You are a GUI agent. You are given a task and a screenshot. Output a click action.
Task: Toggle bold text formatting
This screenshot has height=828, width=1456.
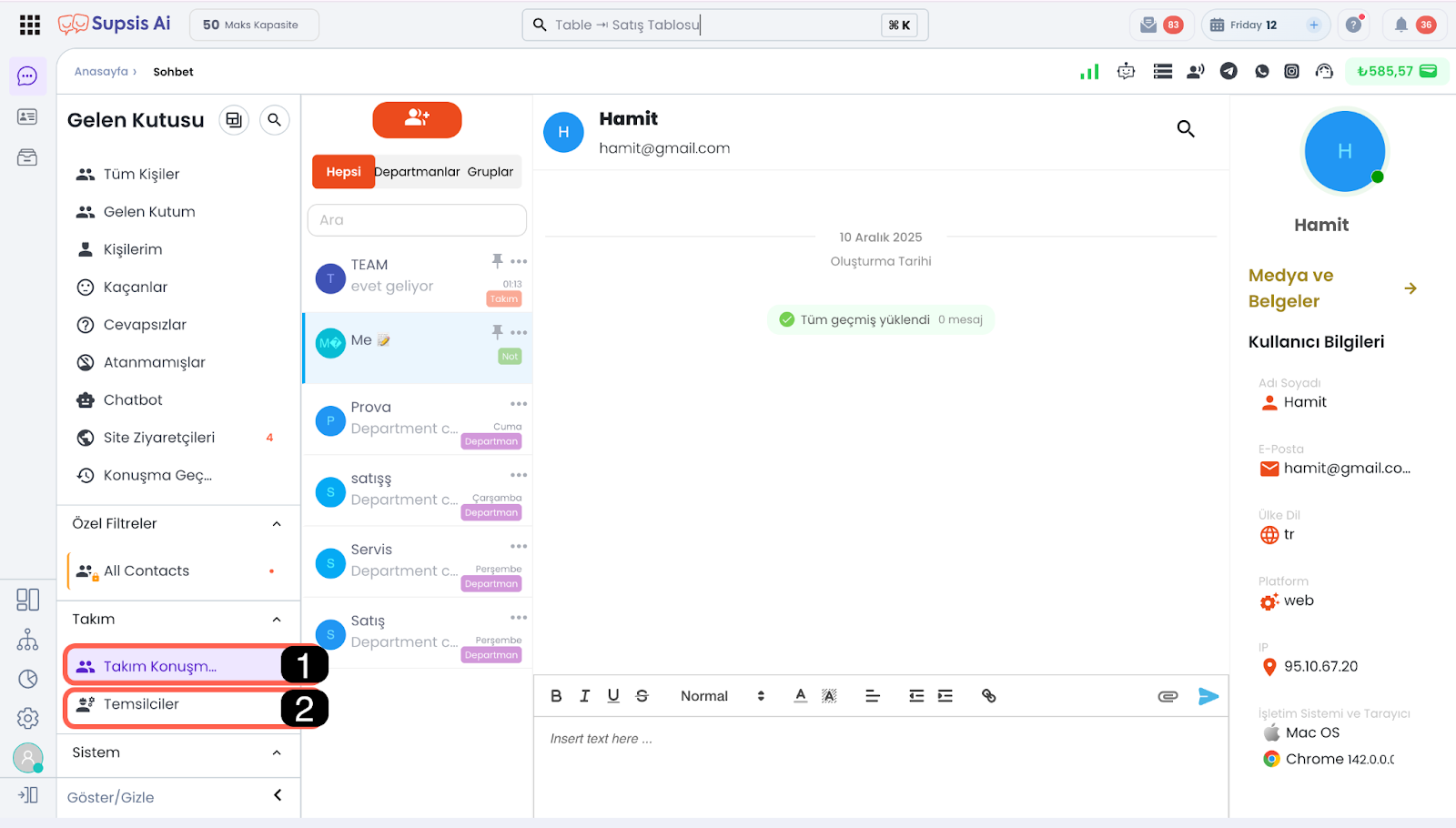tap(556, 696)
